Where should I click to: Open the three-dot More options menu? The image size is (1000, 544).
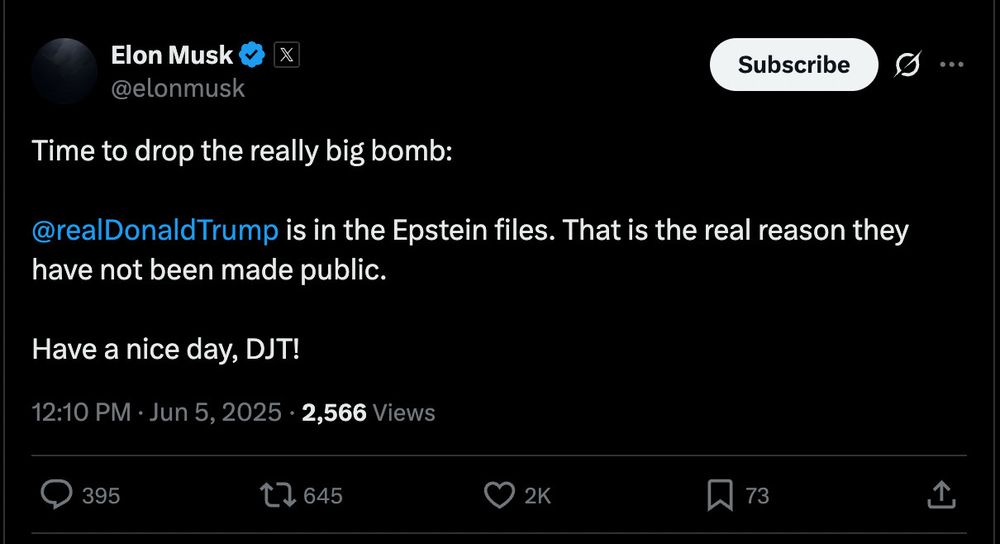951,66
